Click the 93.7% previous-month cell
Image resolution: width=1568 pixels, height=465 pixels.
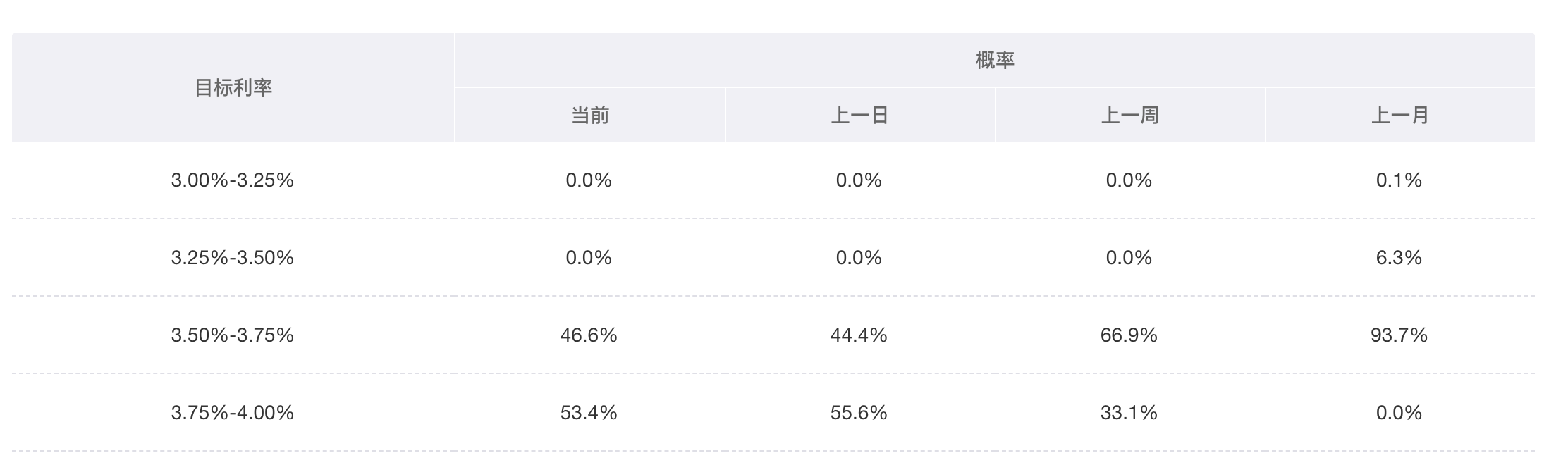[1399, 335]
